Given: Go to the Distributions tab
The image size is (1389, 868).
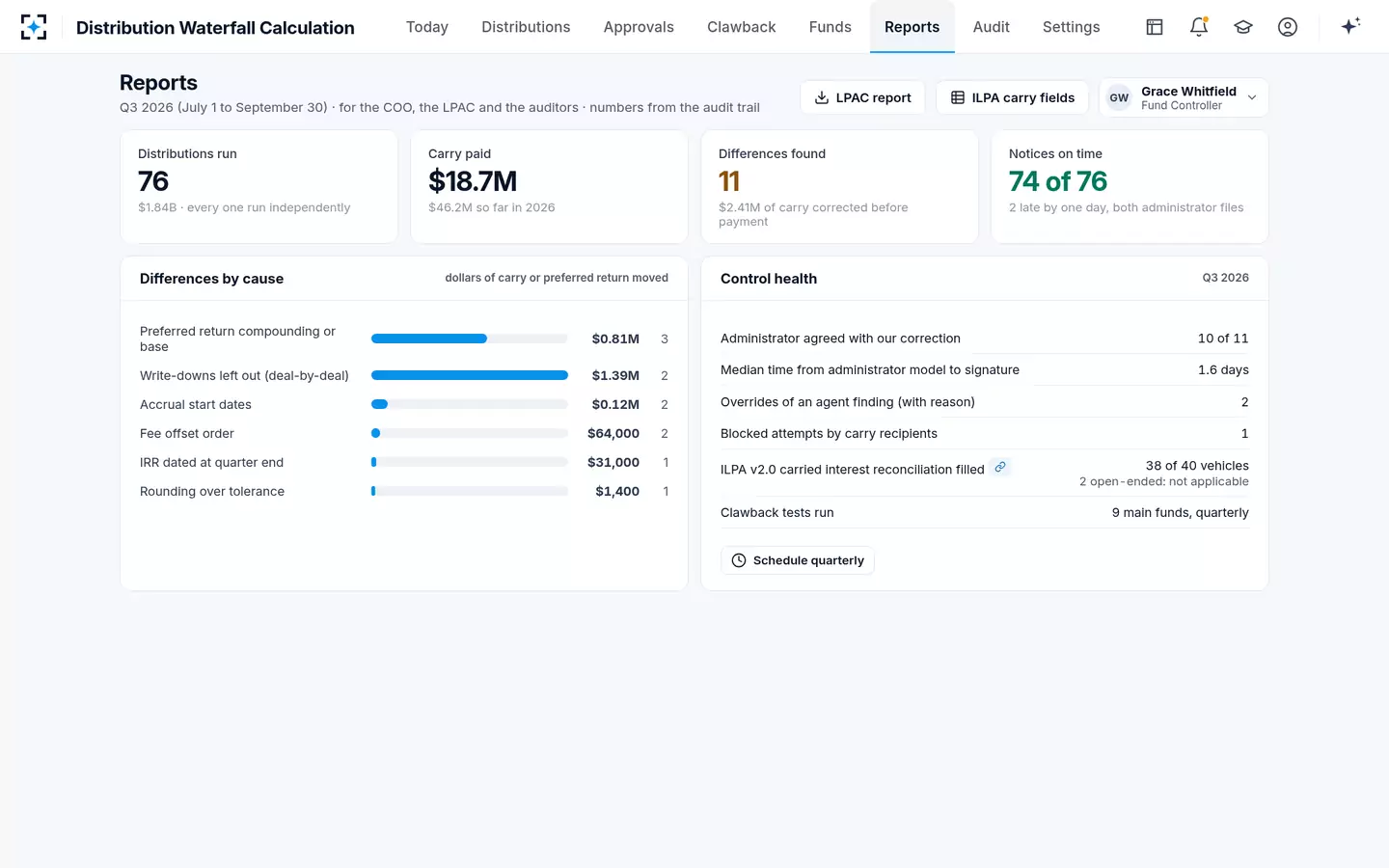Looking at the screenshot, I should (526, 27).
